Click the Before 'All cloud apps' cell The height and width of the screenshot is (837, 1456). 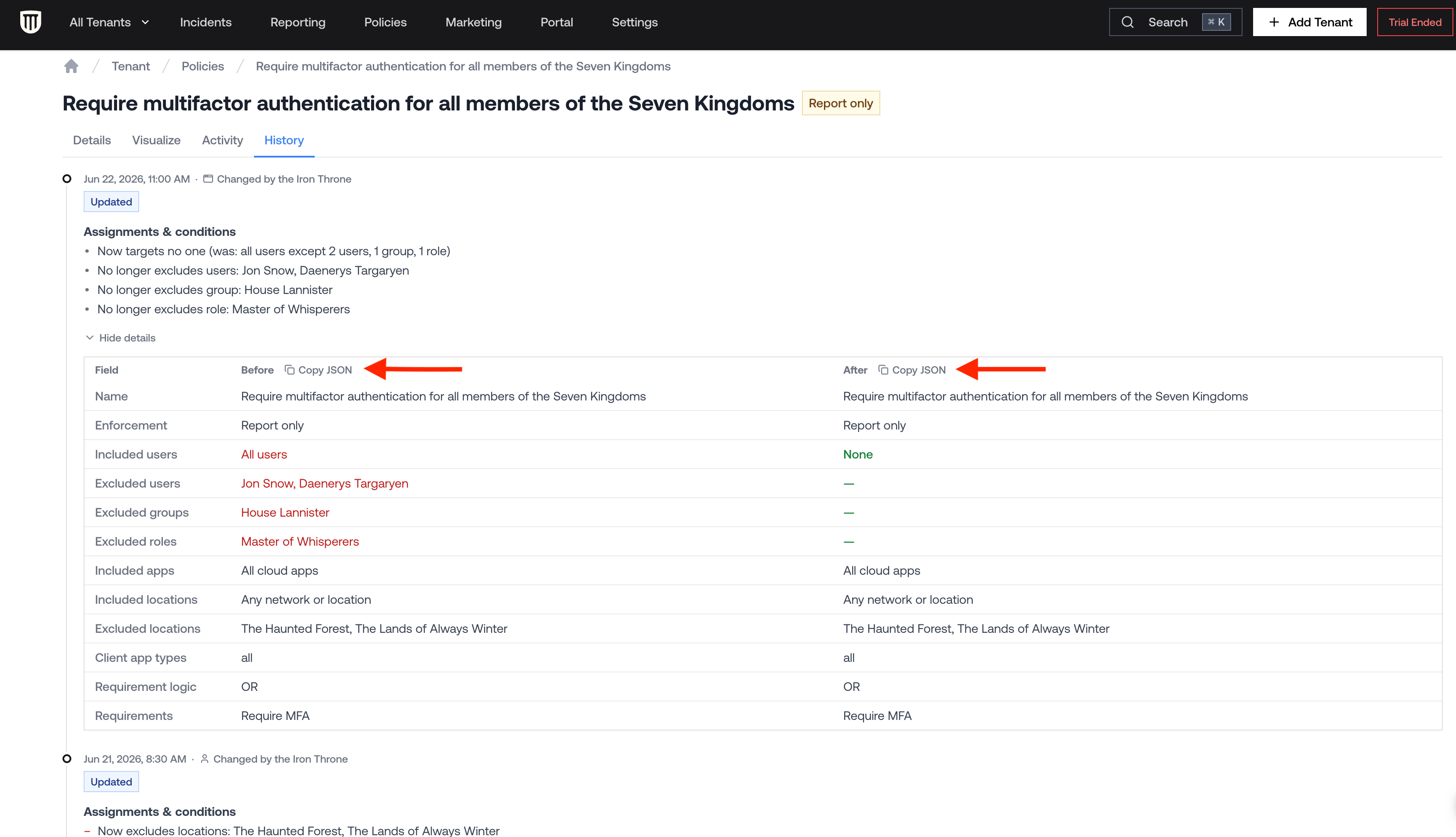click(279, 570)
